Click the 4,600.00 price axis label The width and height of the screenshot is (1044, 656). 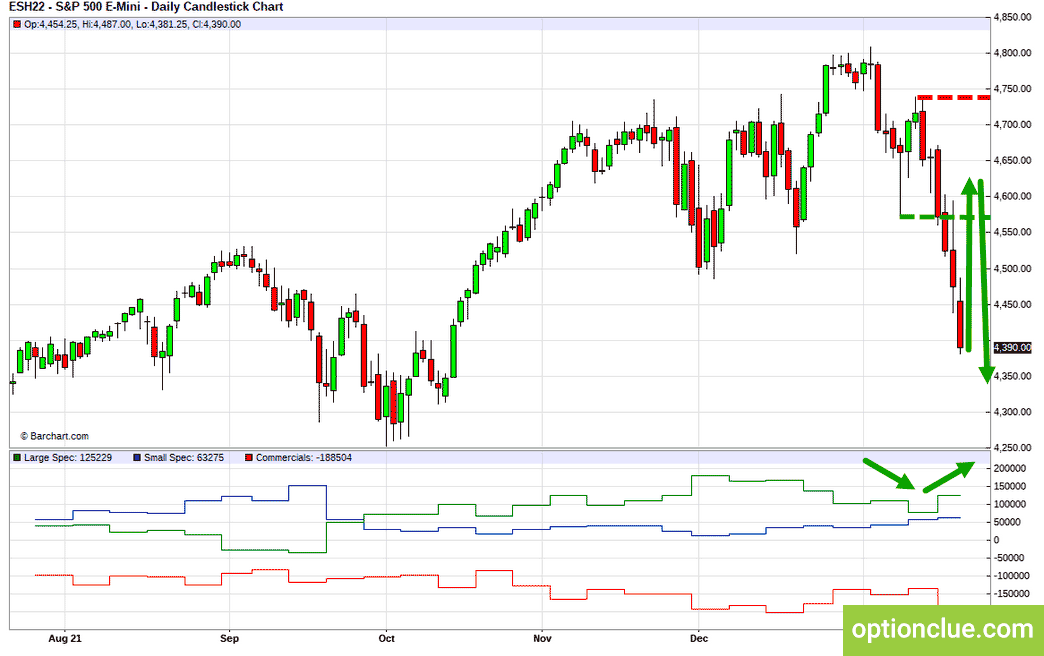coord(1012,196)
